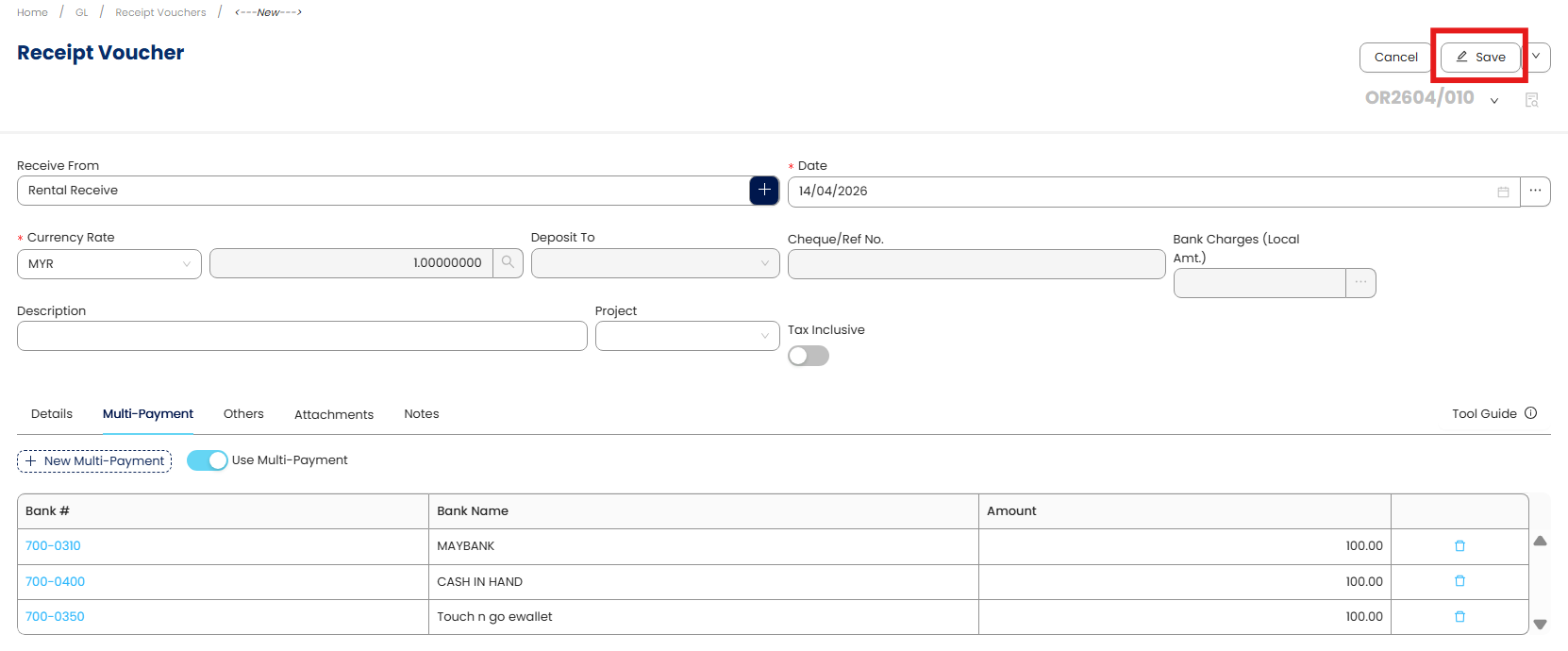The width and height of the screenshot is (1568, 651).
Task: Enable the Tax Inclusive toggle
Action: coord(809,356)
